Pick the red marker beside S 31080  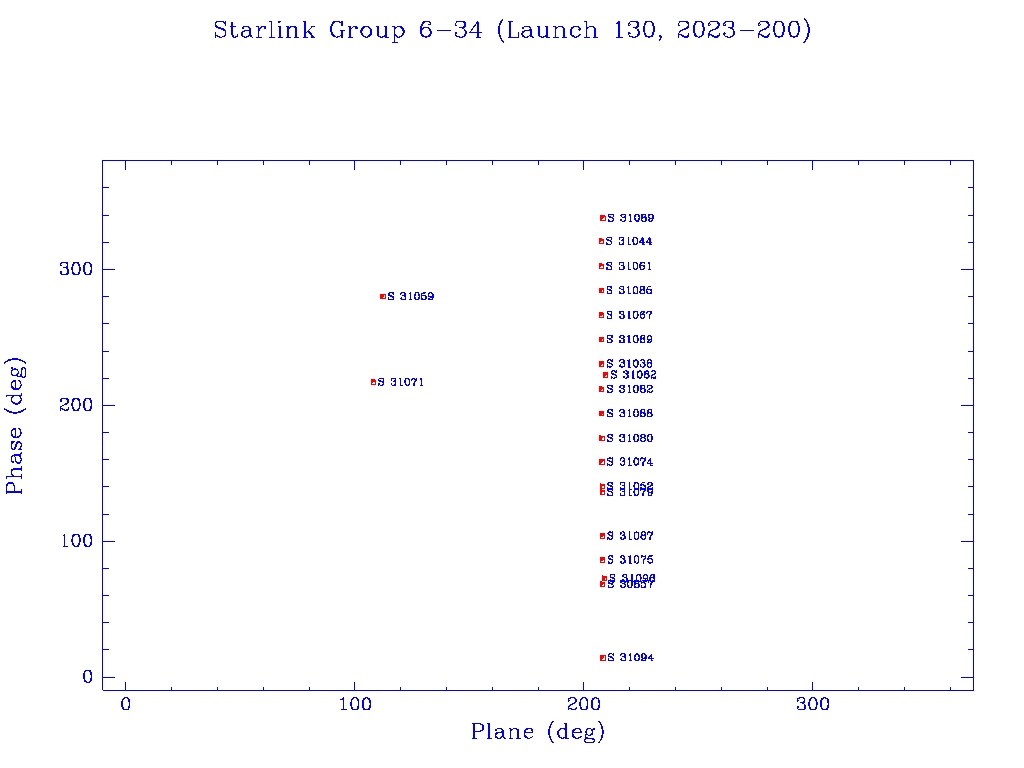click(602, 438)
